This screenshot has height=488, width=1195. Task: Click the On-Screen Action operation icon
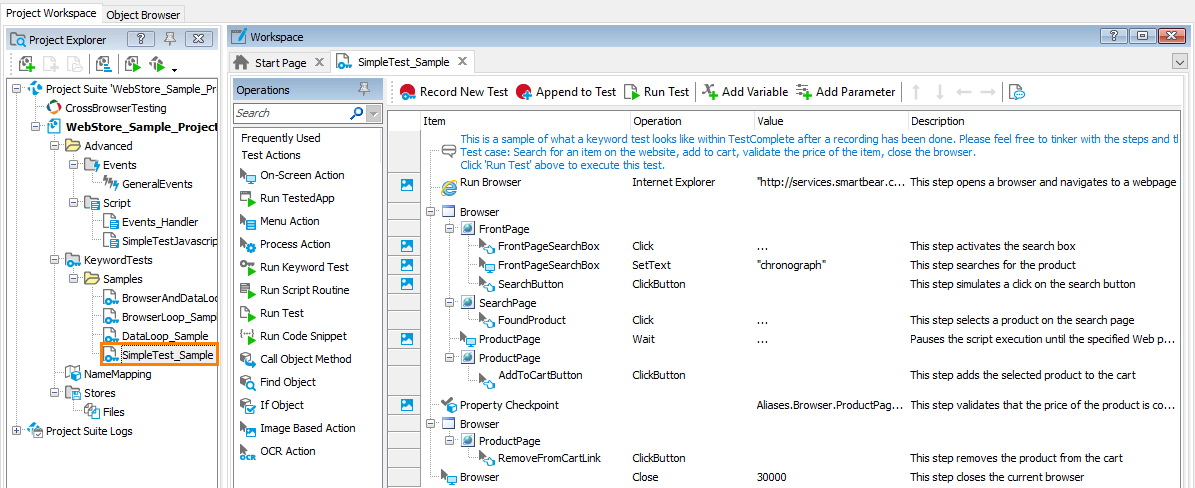click(248, 175)
